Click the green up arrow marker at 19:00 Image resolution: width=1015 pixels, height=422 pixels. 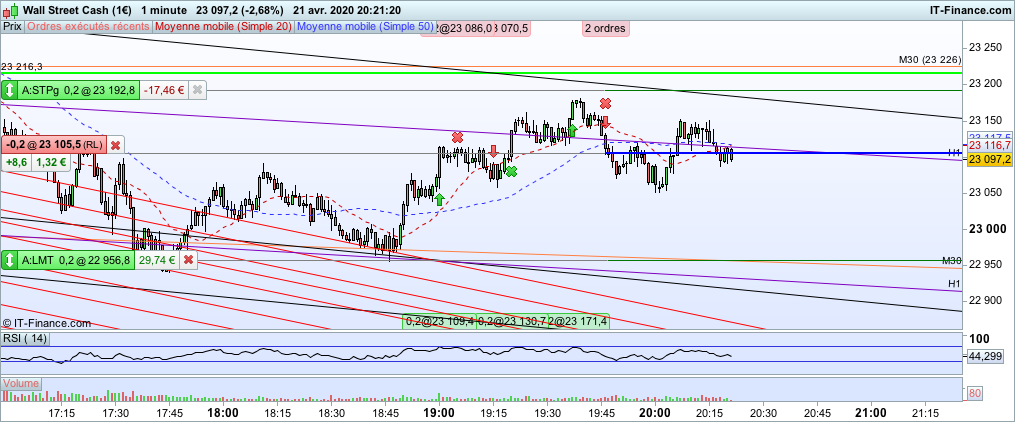[439, 199]
